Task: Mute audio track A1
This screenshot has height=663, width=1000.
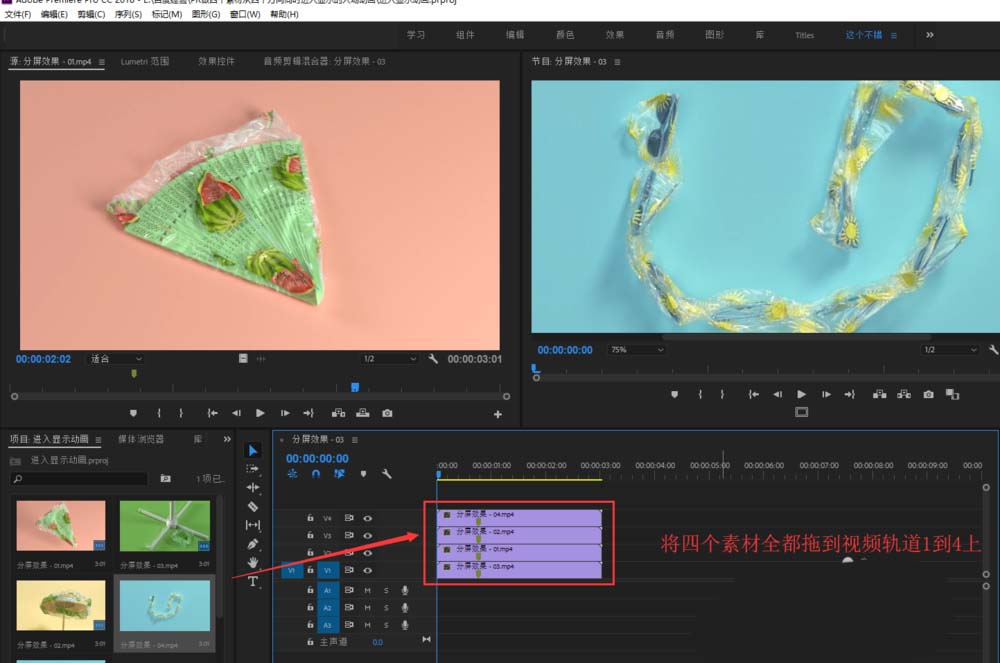Action: point(367,591)
